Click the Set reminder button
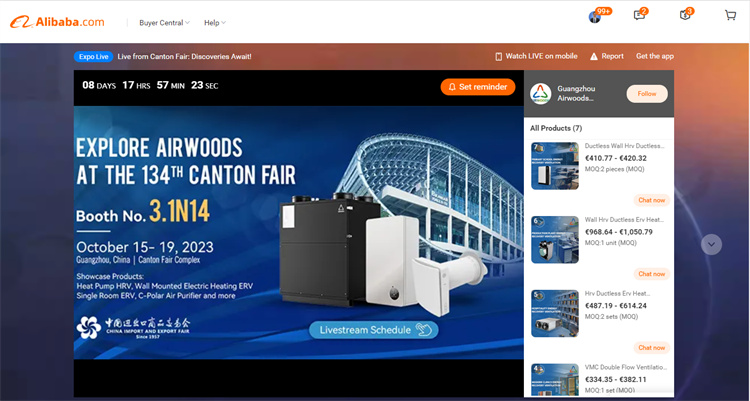The height and width of the screenshot is (401, 750). 477,87
